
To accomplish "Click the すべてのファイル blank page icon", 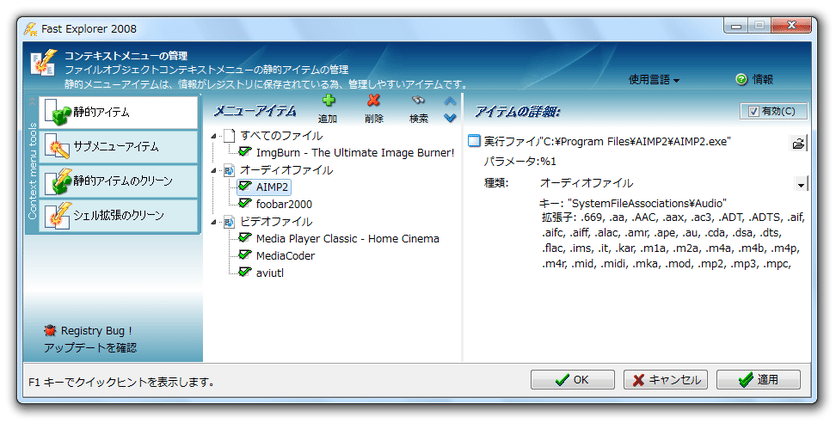I will pos(229,135).
